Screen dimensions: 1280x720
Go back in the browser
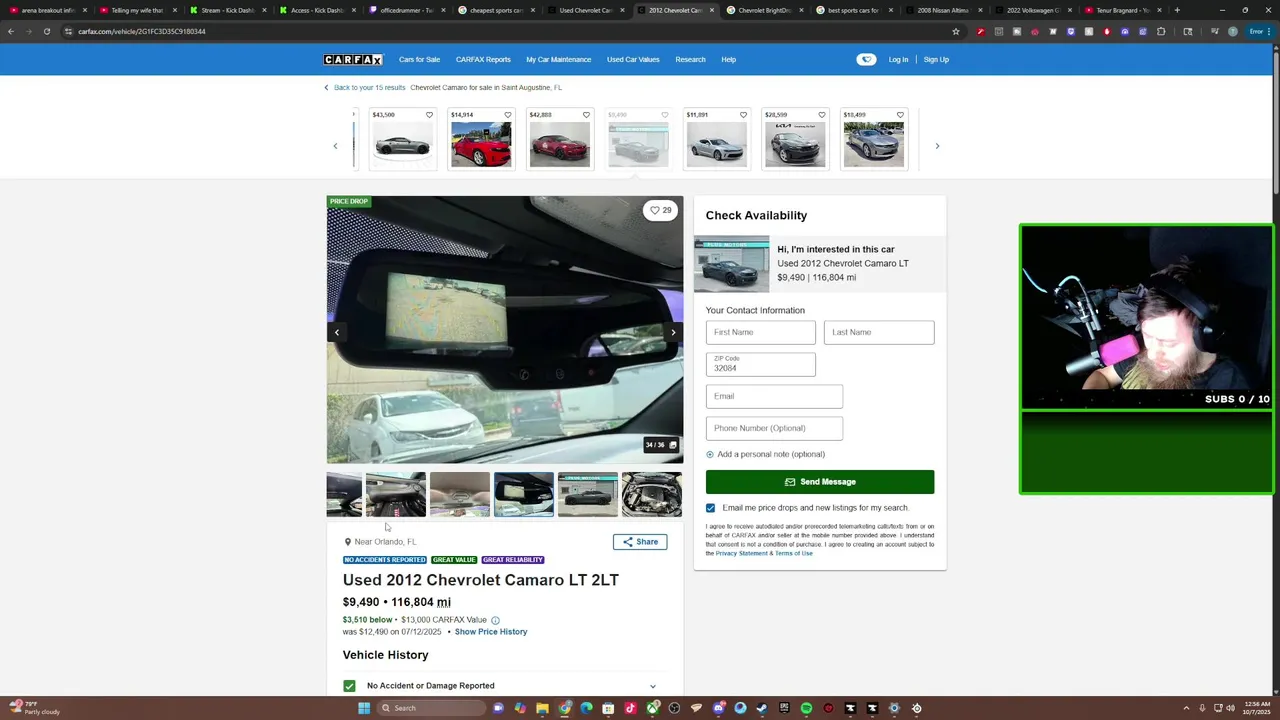[x=11, y=31]
